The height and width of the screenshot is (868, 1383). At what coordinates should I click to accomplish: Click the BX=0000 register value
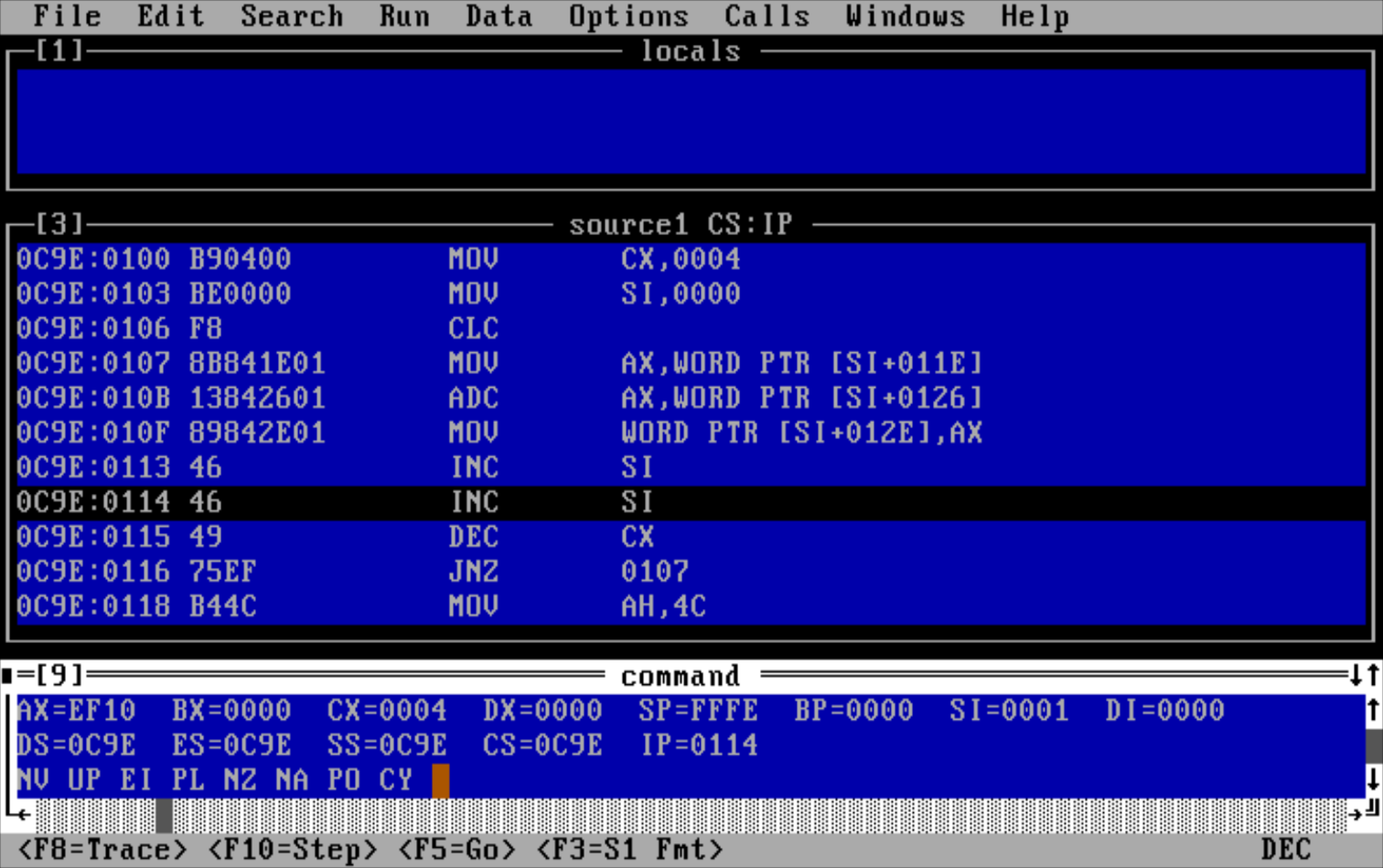coord(231,711)
